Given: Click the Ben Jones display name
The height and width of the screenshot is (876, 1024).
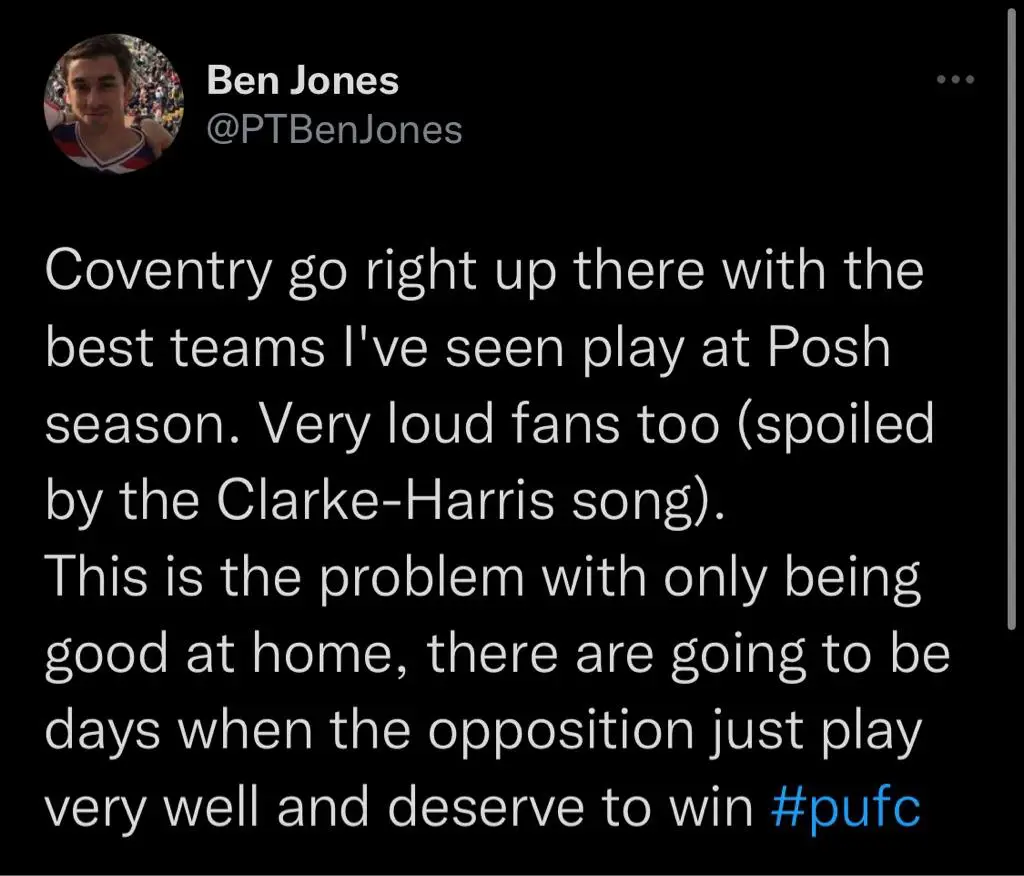Looking at the screenshot, I should pos(302,81).
